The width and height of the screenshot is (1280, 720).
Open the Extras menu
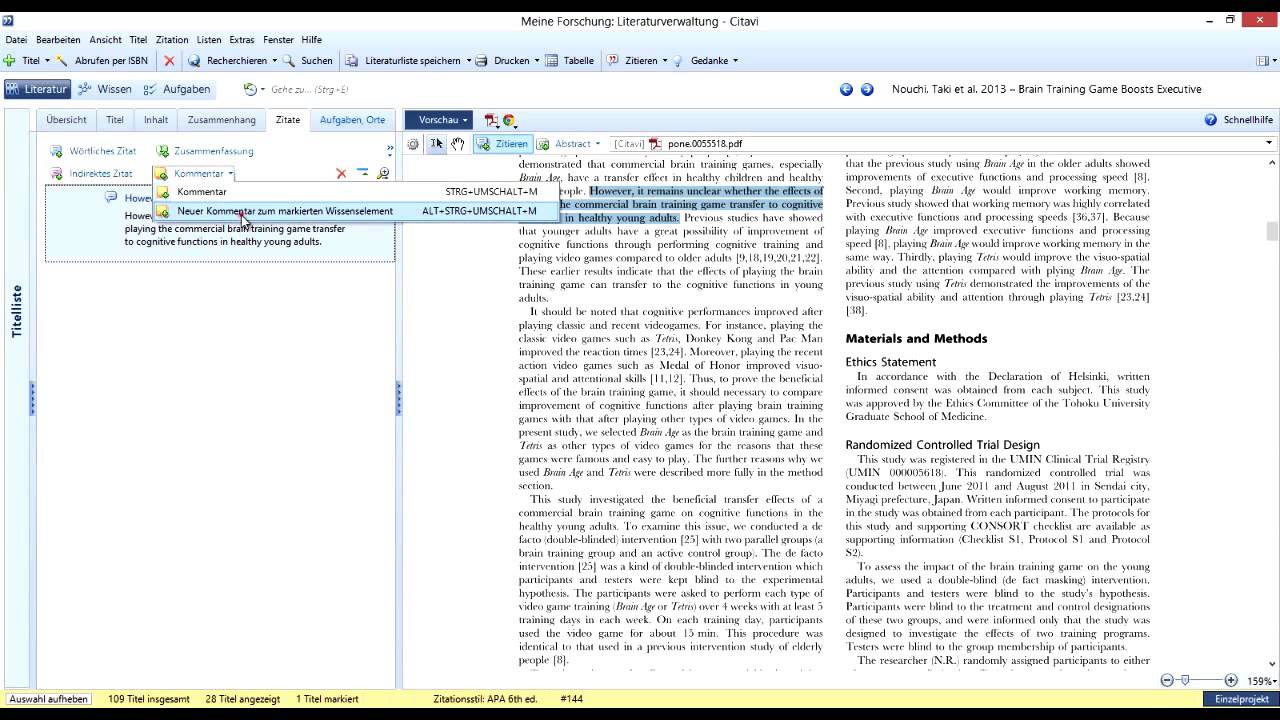point(241,40)
